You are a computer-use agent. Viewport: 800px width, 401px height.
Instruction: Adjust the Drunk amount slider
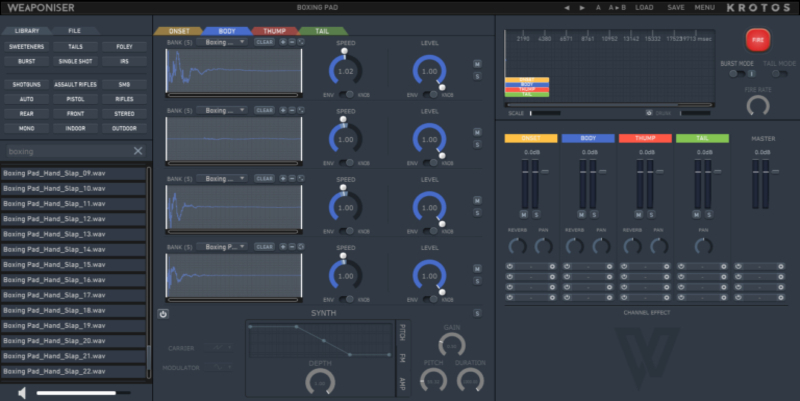695,113
